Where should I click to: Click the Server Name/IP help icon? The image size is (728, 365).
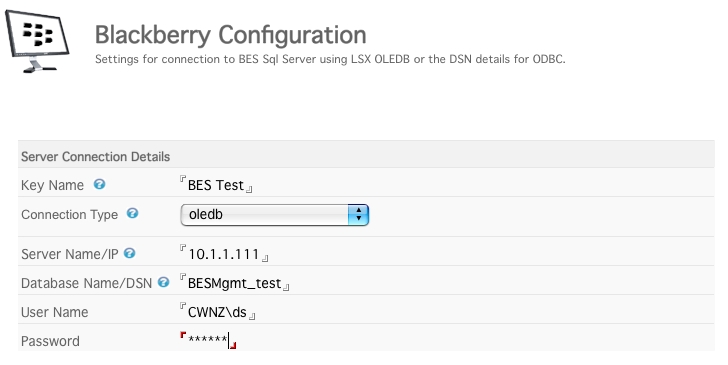[130, 253]
